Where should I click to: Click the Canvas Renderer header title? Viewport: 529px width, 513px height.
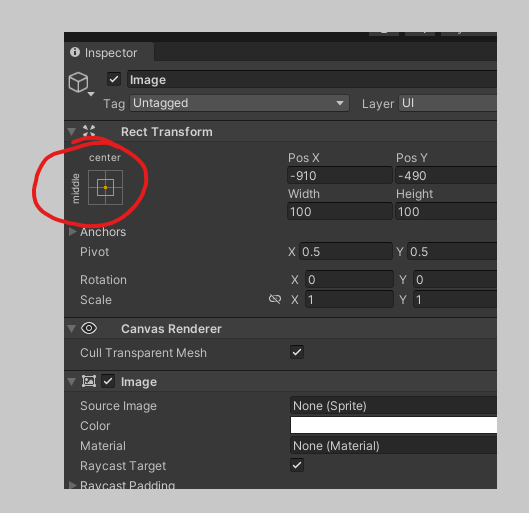pos(171,329)
